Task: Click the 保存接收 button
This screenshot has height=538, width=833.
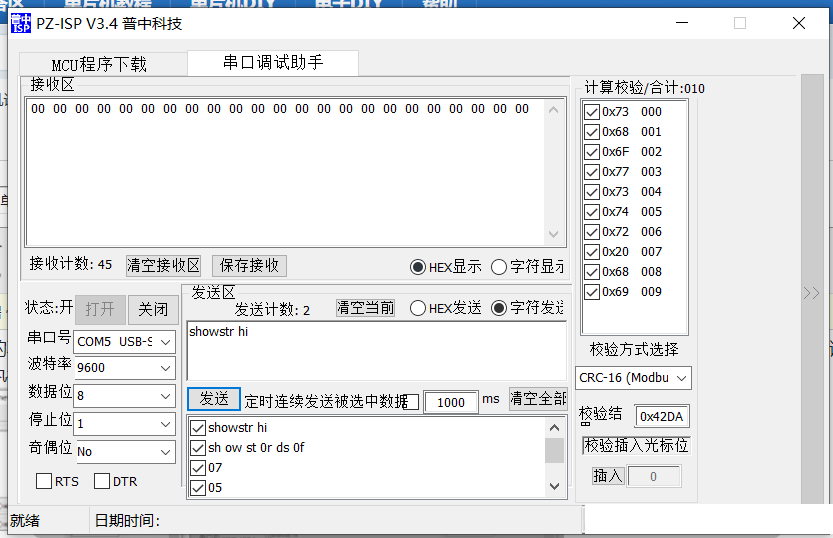Action: pyautogui.click(x=249, y=266)
